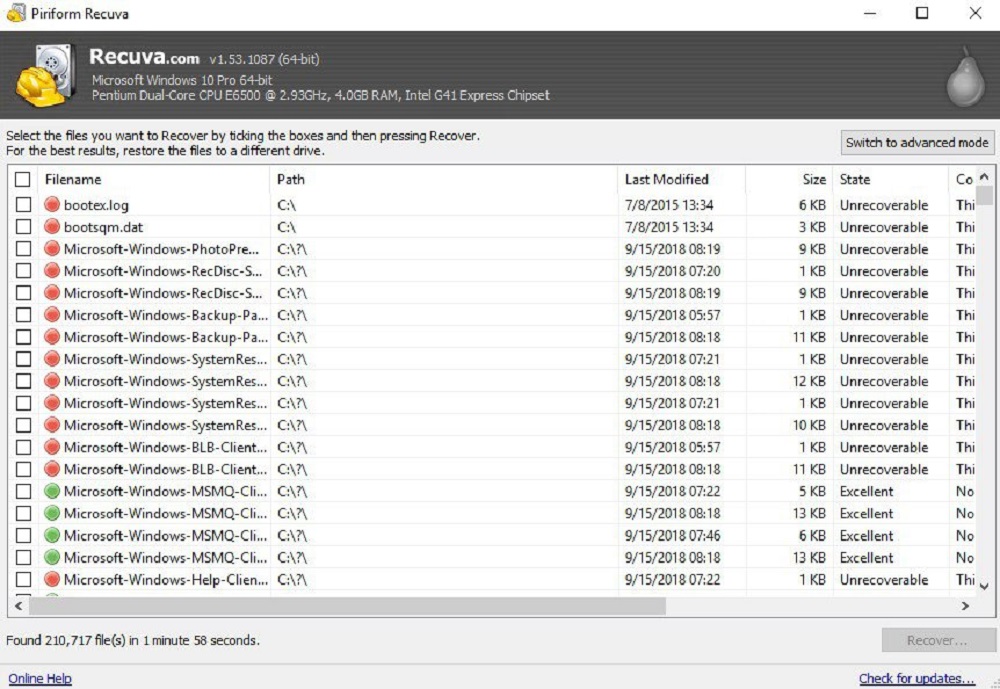Click red icon of 12 KB SystemRes file
The width and height of the screenshot is (1000, 689).
(52, 381)
